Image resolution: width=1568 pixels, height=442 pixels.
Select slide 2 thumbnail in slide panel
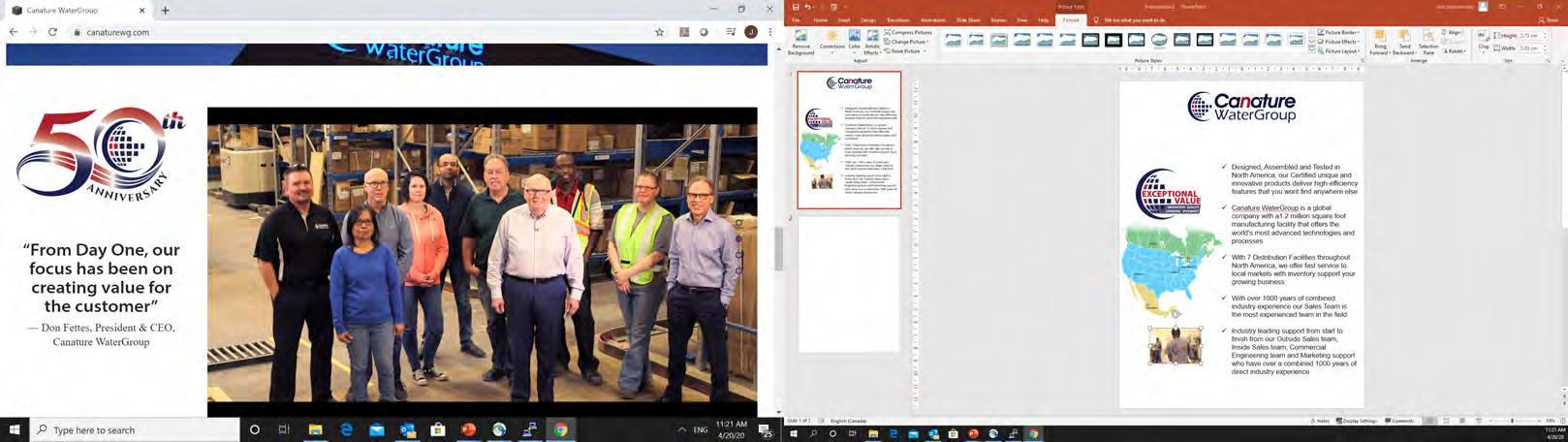(849, 283)
